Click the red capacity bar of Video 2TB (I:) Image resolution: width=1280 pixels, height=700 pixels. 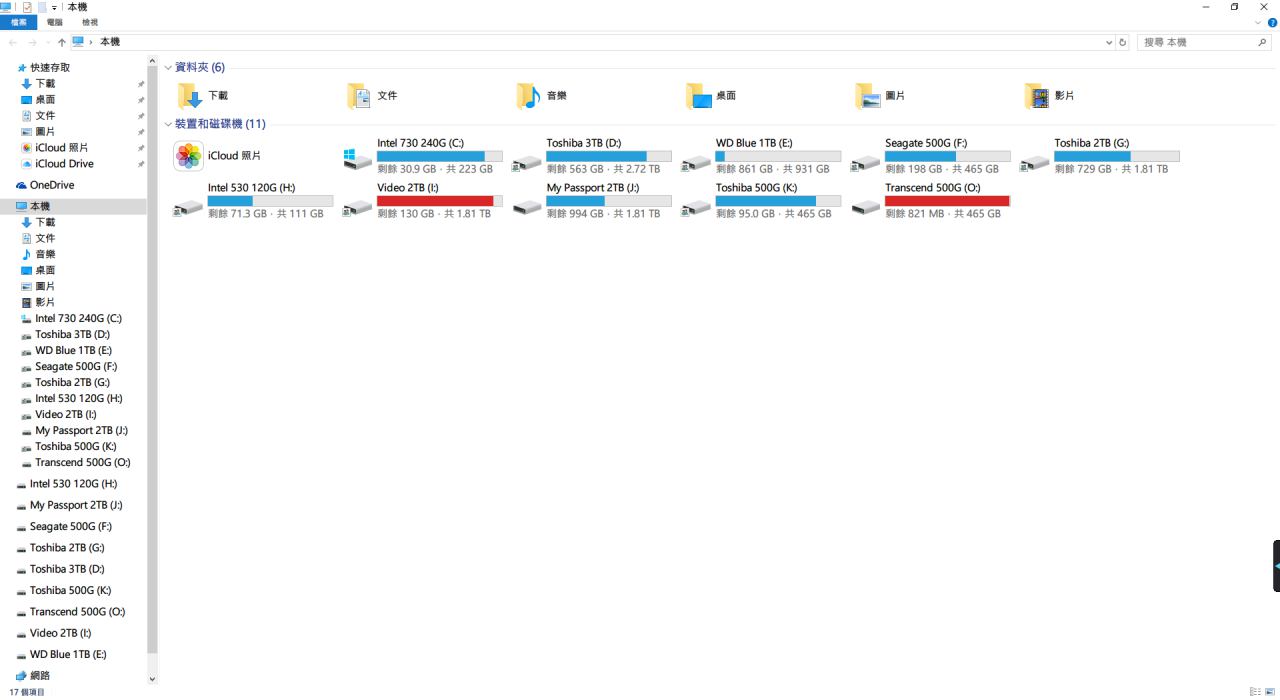click(x=439, y=201)
